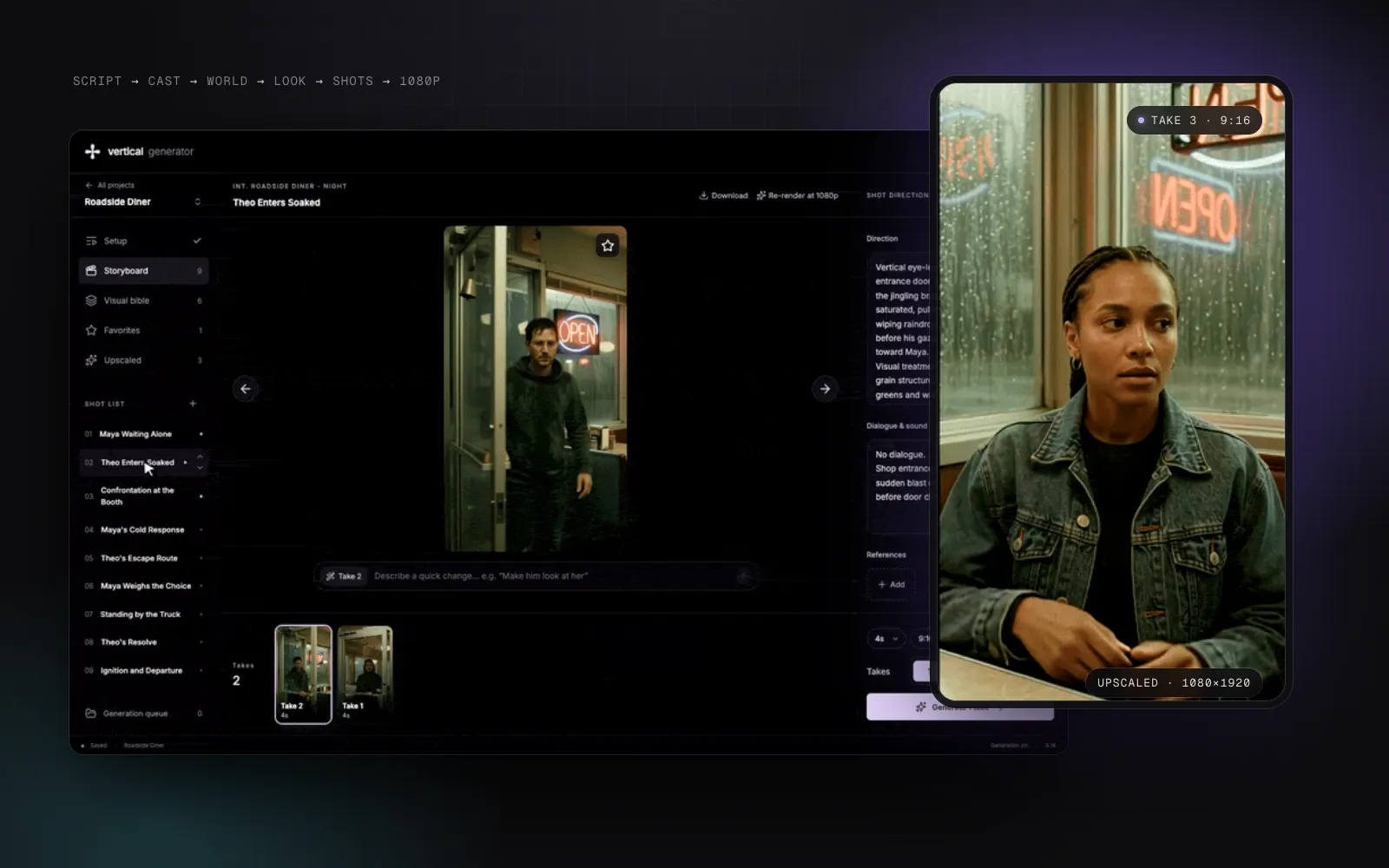1389x868 pixels.
Task: Go to the previous shot arrow
Action: point(246,389)
